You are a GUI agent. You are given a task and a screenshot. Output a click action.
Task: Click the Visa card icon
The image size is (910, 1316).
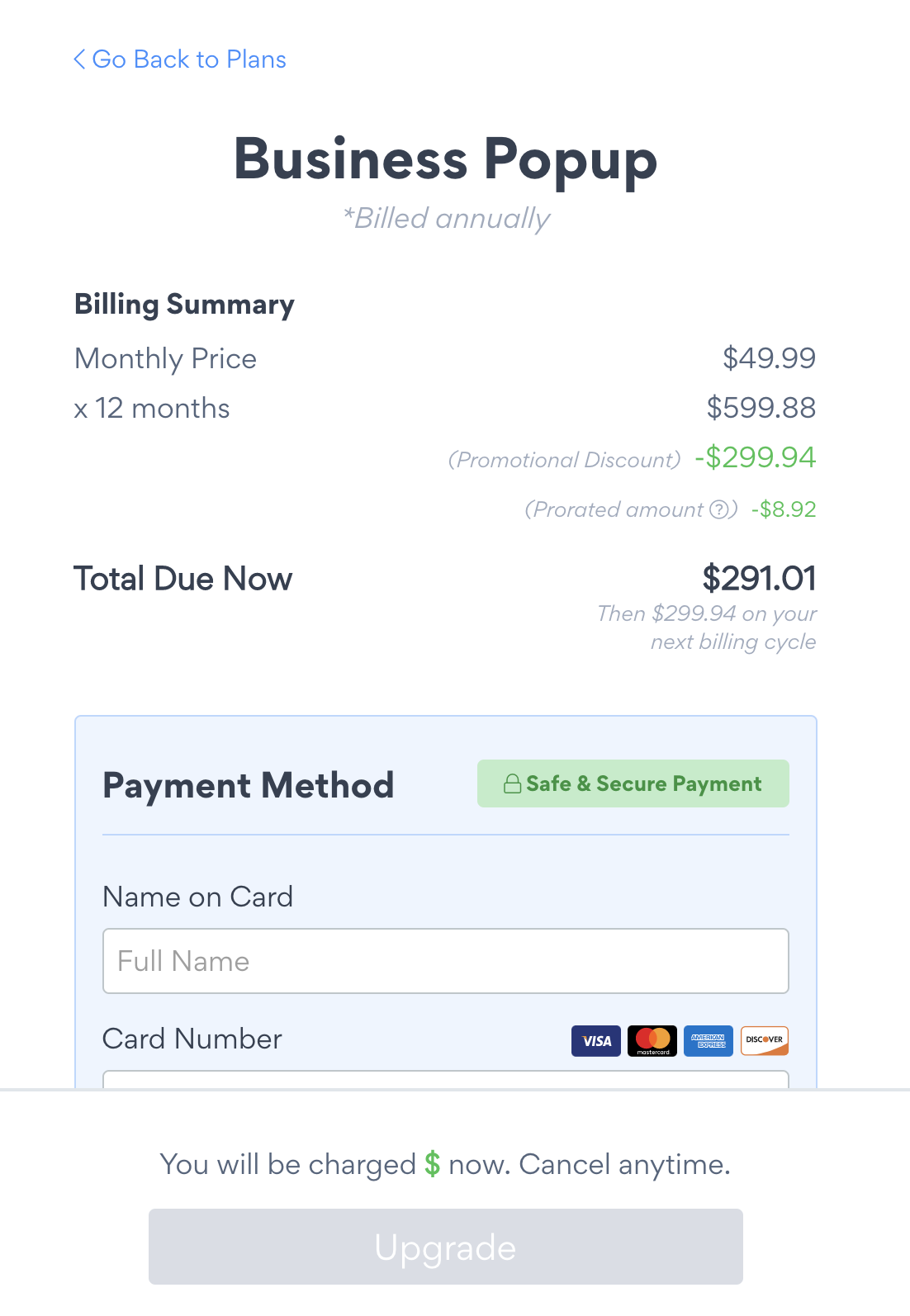pyautogui.click(x=596, y=1041)
